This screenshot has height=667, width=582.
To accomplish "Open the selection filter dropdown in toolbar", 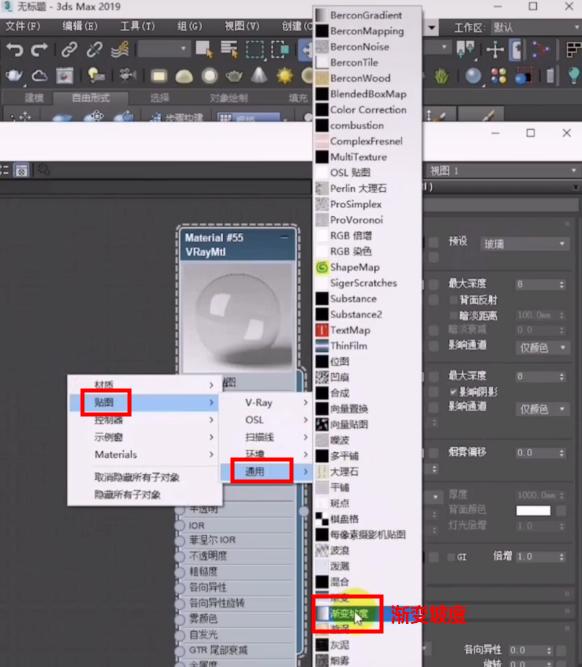I will pos(163,49).
